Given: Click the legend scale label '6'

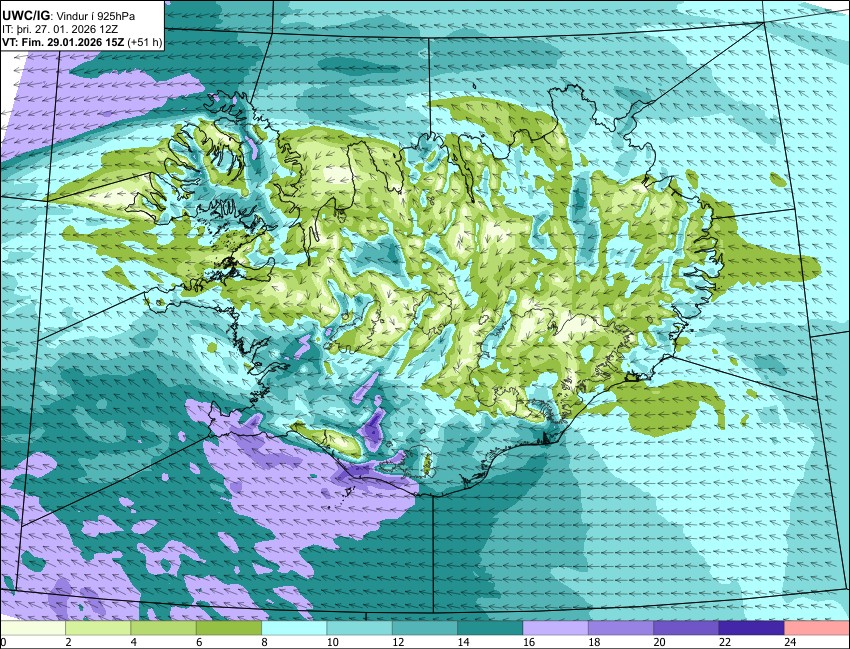Looking at the screenshot, I should point(199,642).
